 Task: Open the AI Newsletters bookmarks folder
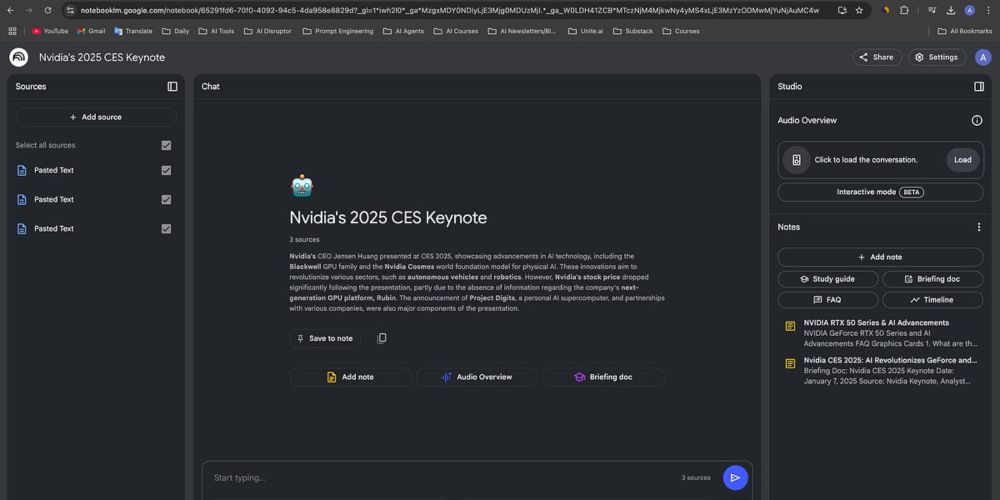[x=522, y=31]
